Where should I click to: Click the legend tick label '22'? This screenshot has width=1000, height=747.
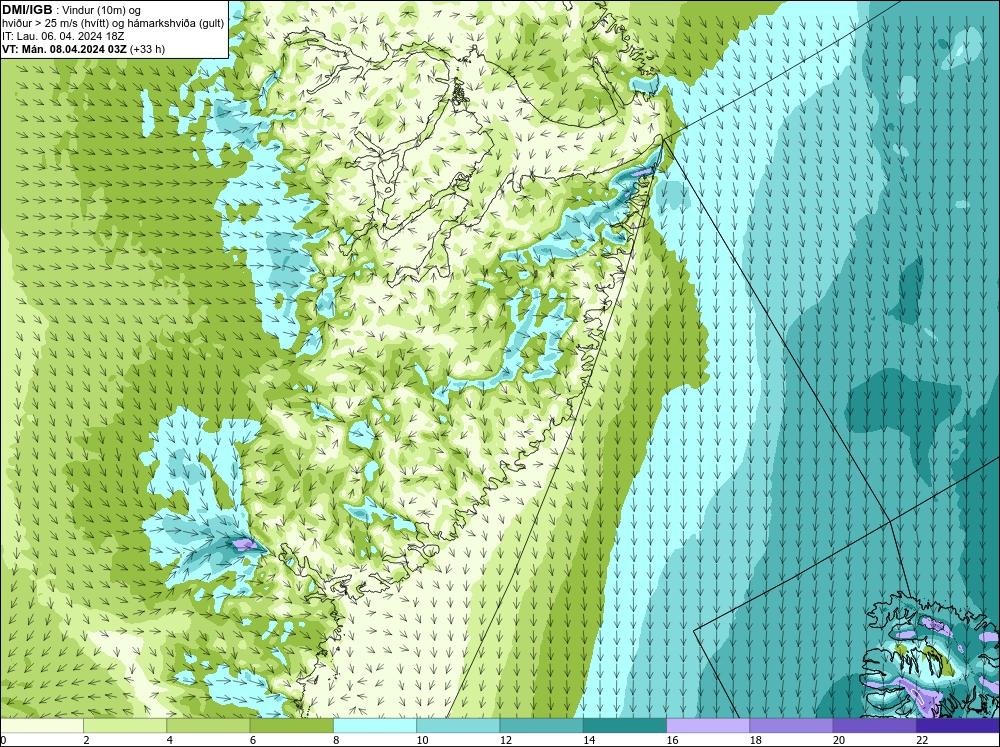[922, 740]
